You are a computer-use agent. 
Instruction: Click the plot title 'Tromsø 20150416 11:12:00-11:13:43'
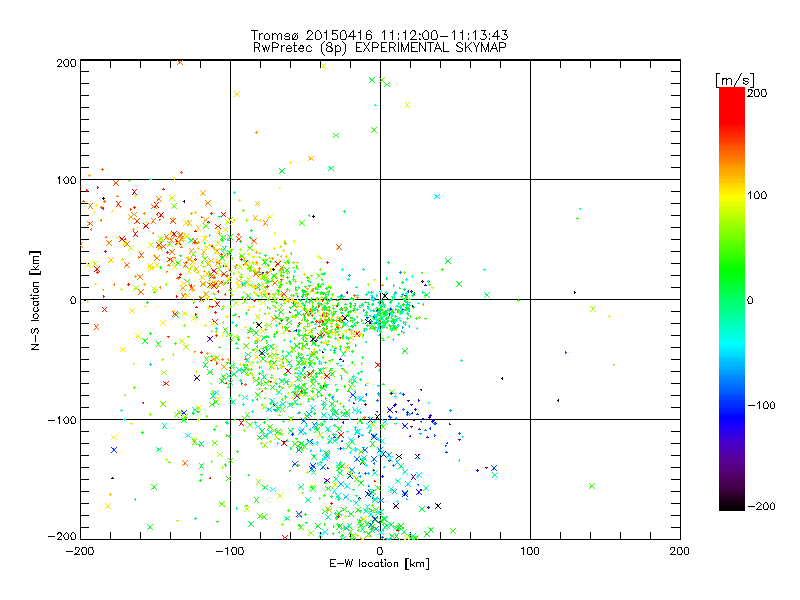coord(379,35)
